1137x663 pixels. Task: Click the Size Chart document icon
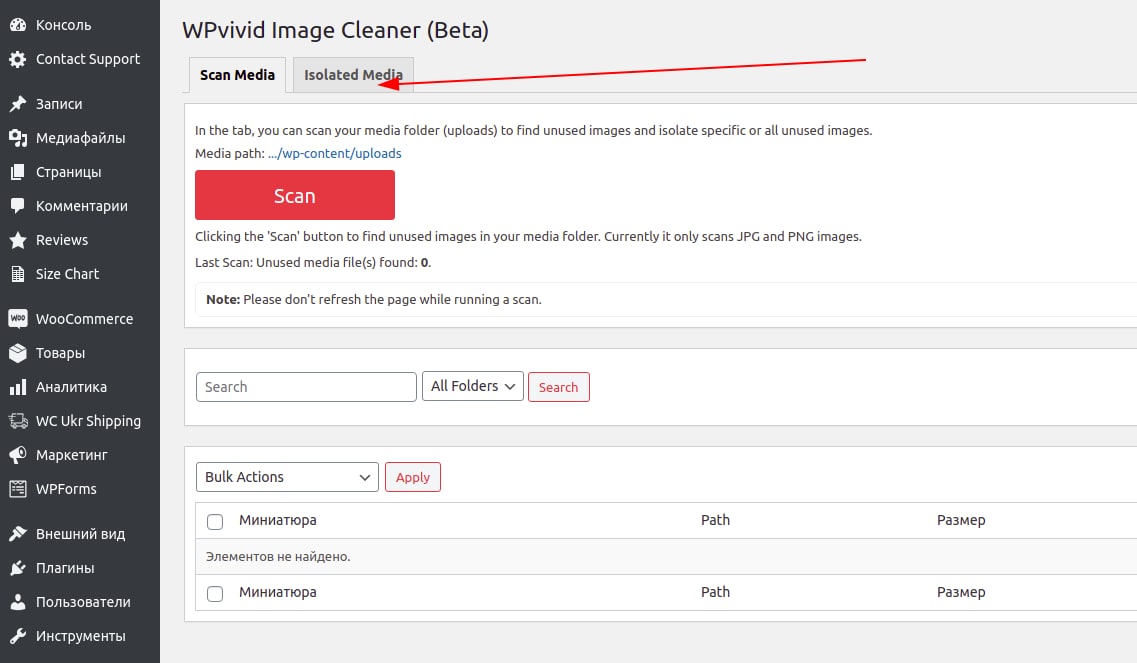click(x=18, y=274)
